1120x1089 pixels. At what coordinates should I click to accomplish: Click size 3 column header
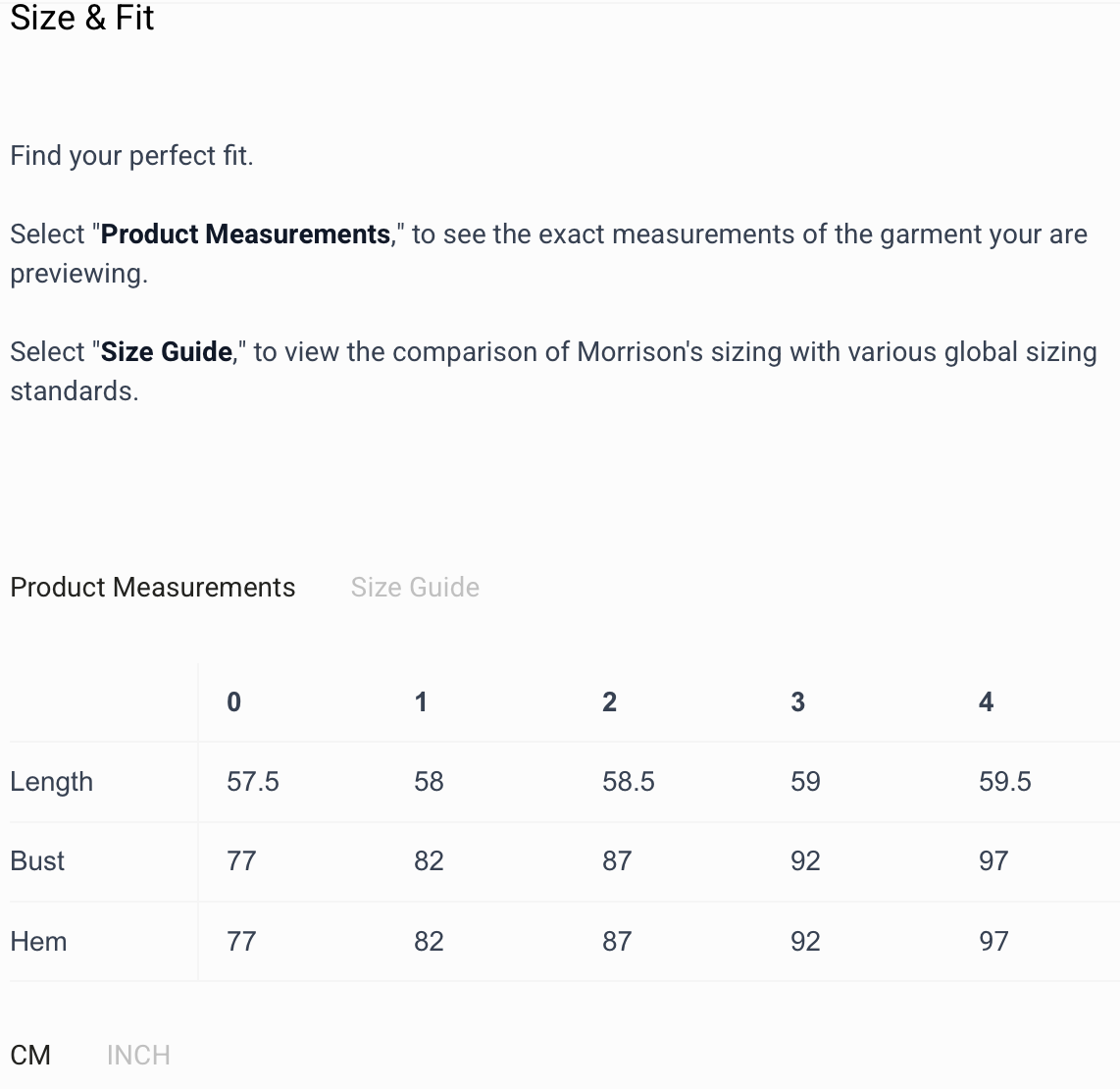coord(797,701)
